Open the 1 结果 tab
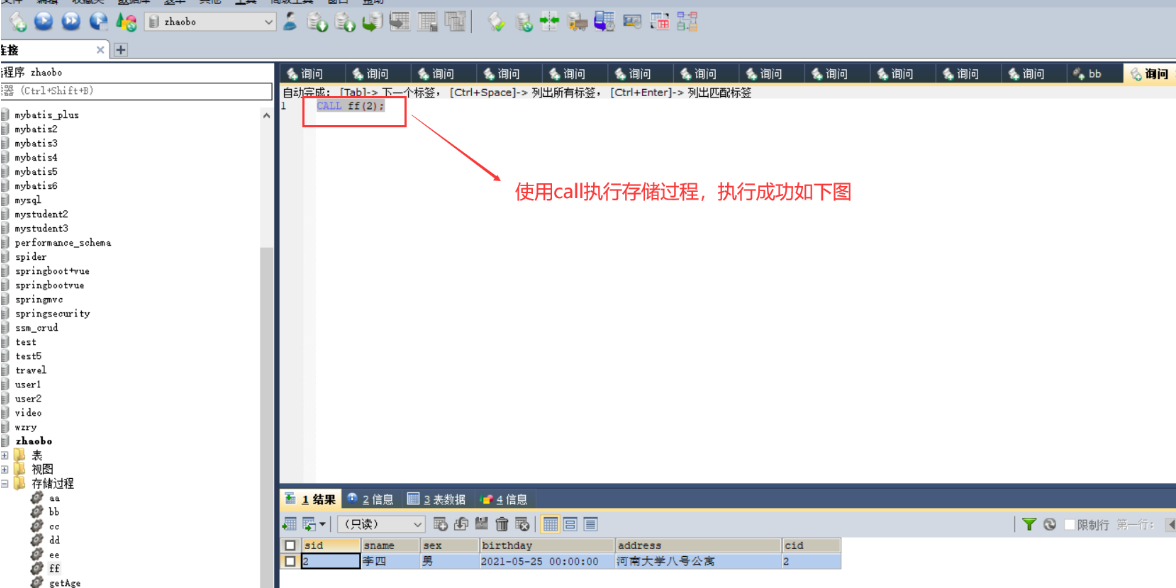 point(311,499)
